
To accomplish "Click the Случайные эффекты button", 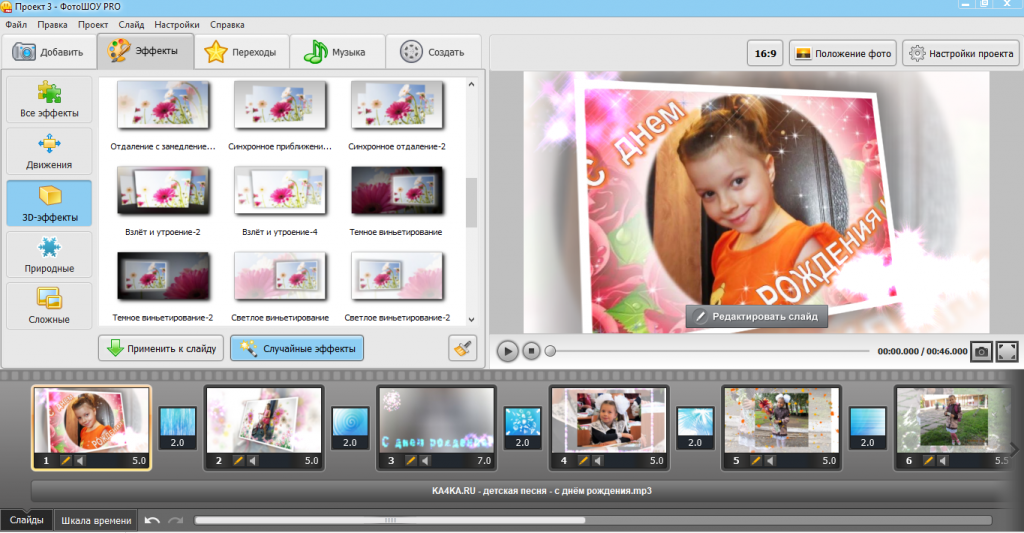I will pyautogui.click(x=297, y=348).
